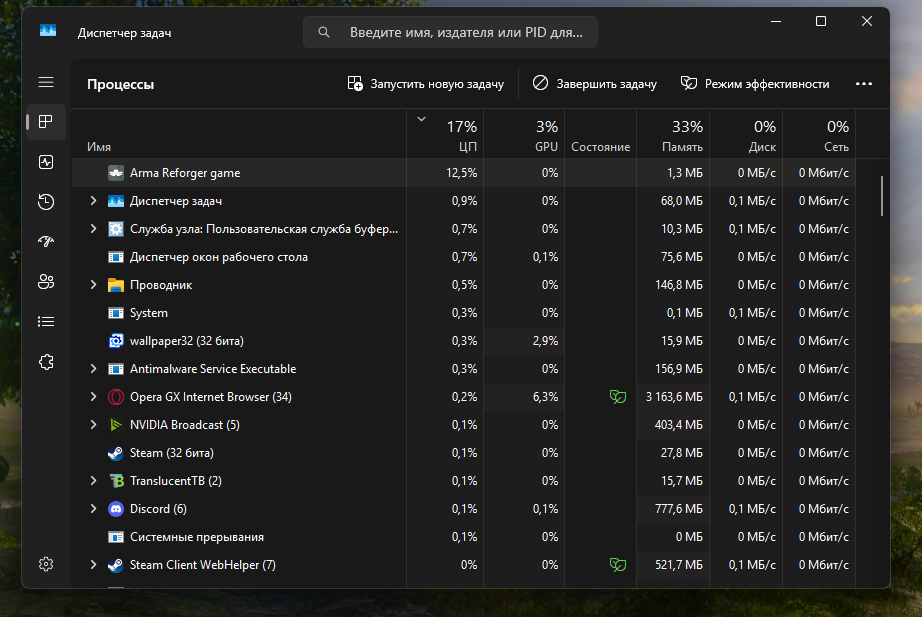
Task: Click the Opera GX browser icon
Action: pyautogui.click(x=116, y=397)
